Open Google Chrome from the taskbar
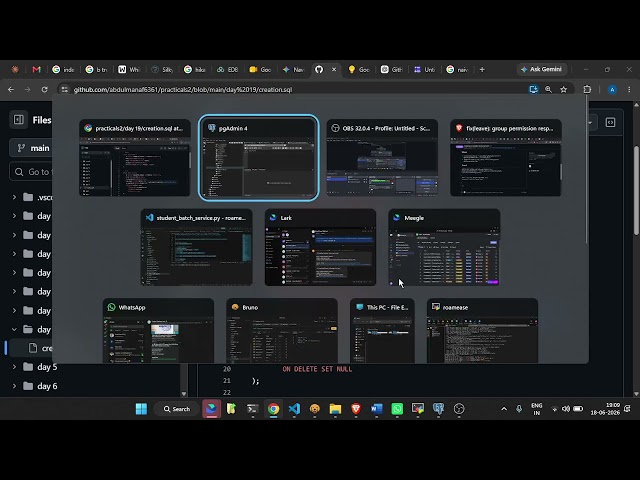Image resolution: width=640 pixels, height=480 pixels. [x=273, y=409]
